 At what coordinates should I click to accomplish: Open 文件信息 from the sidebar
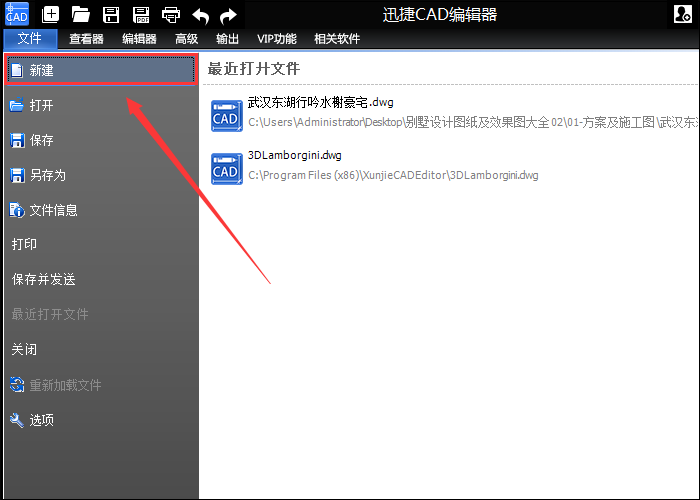pyautogui.click(x=53, y=210)
